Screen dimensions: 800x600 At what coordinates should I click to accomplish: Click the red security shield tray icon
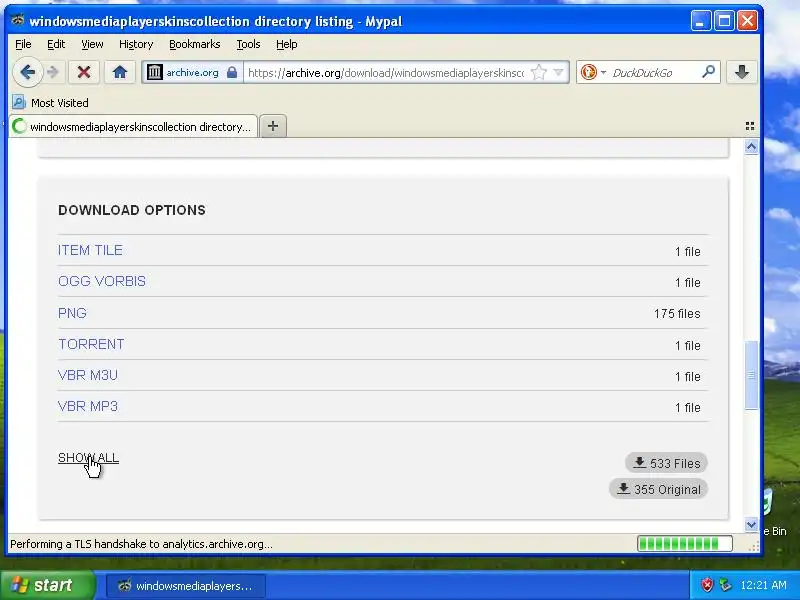(707, 585)
